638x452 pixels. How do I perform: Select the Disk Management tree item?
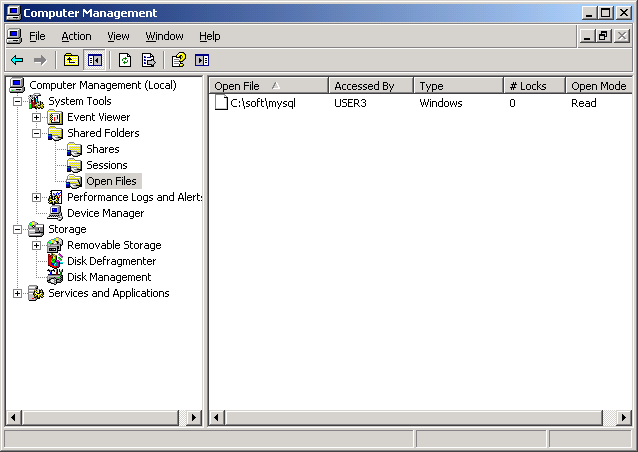click(109, 277)
